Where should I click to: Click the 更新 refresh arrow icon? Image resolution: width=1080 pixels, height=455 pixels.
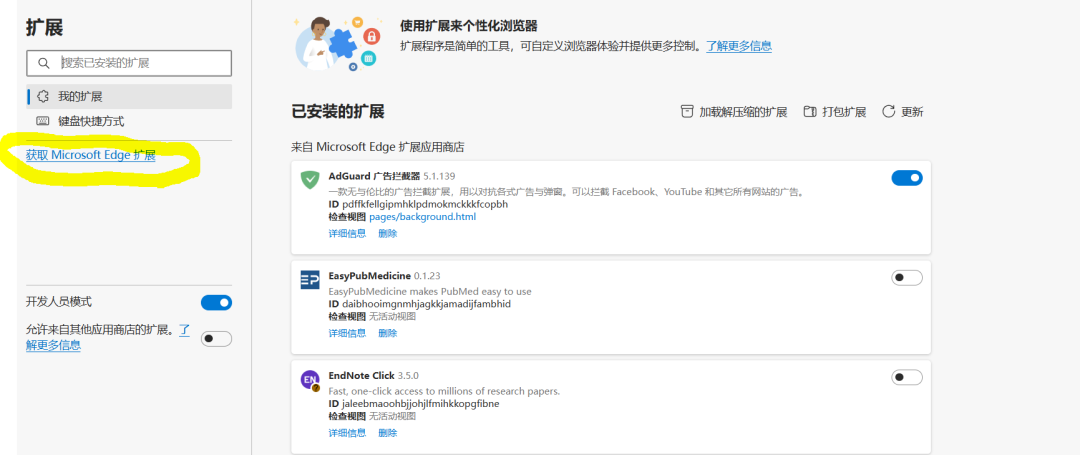[889, 112]
